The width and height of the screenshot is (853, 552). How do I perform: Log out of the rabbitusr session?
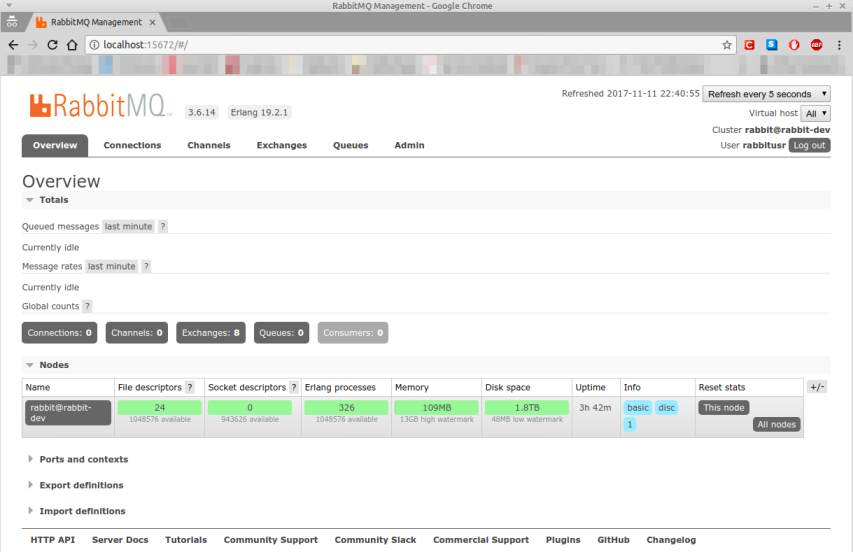(809, 146)
